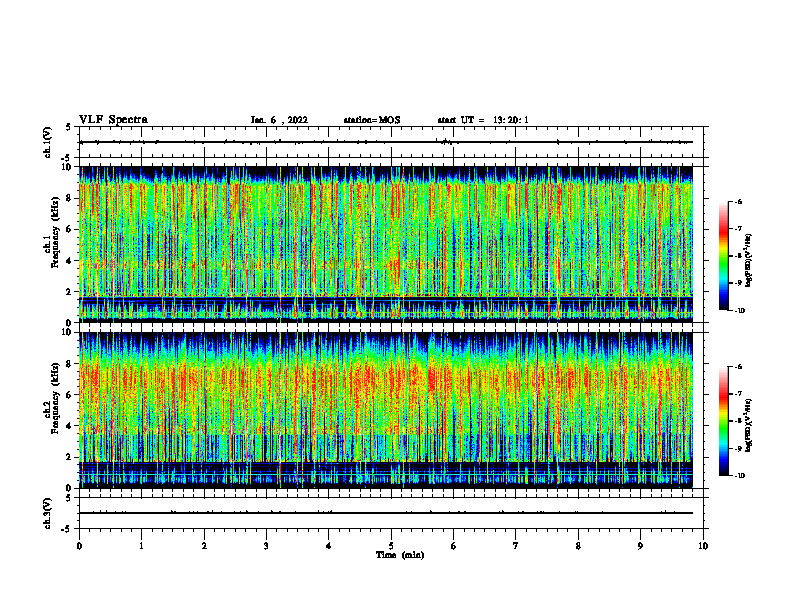Click the ch.2 color bar log(PSD) label
Screen dimensions: 792x612
(748, 425)
